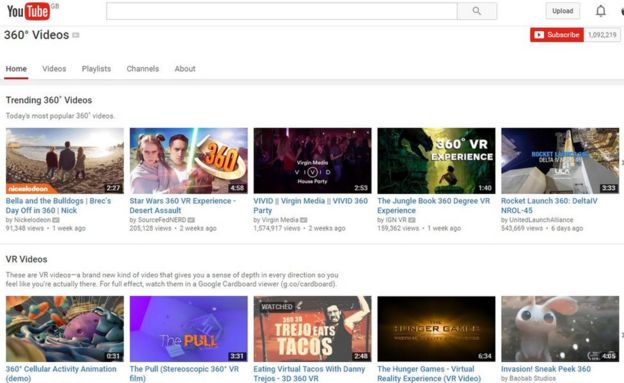The width and height of the screenshot is (624, 383).
Task: Click the verified badge beside Virgin Media
Action: tap(304, 220)
